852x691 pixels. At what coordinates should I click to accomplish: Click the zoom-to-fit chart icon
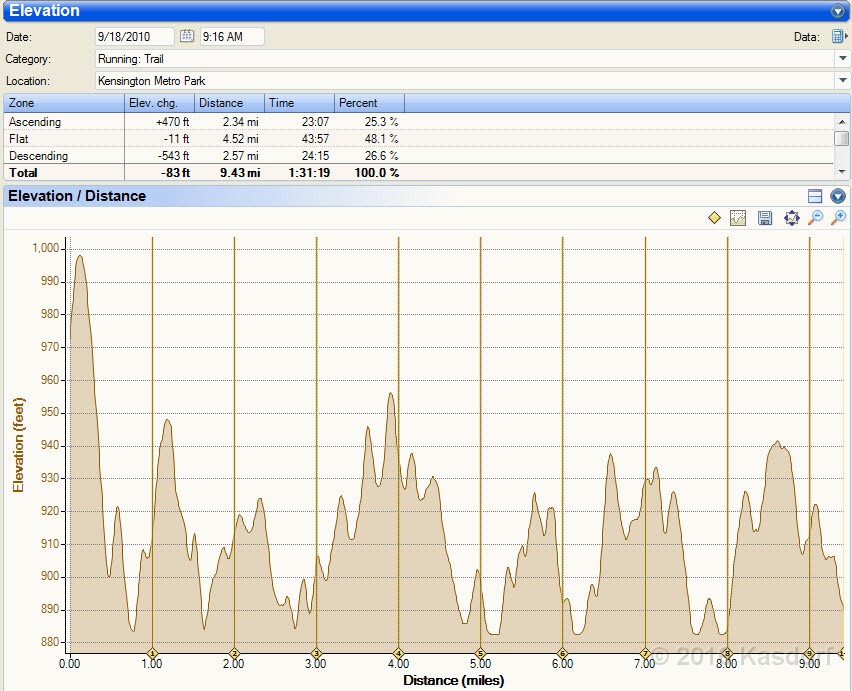click(791, 218)
